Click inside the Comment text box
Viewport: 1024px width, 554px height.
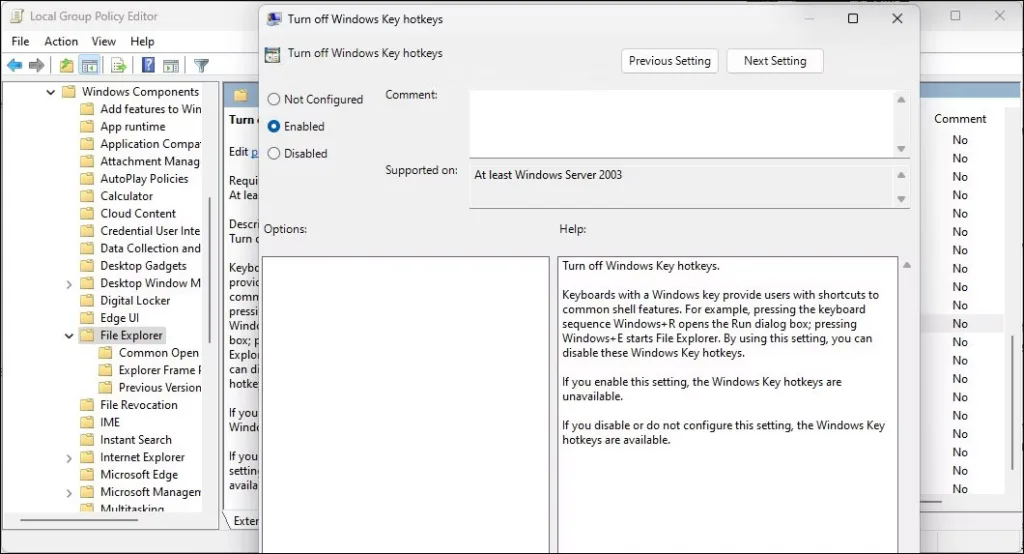tap(682, 123)
